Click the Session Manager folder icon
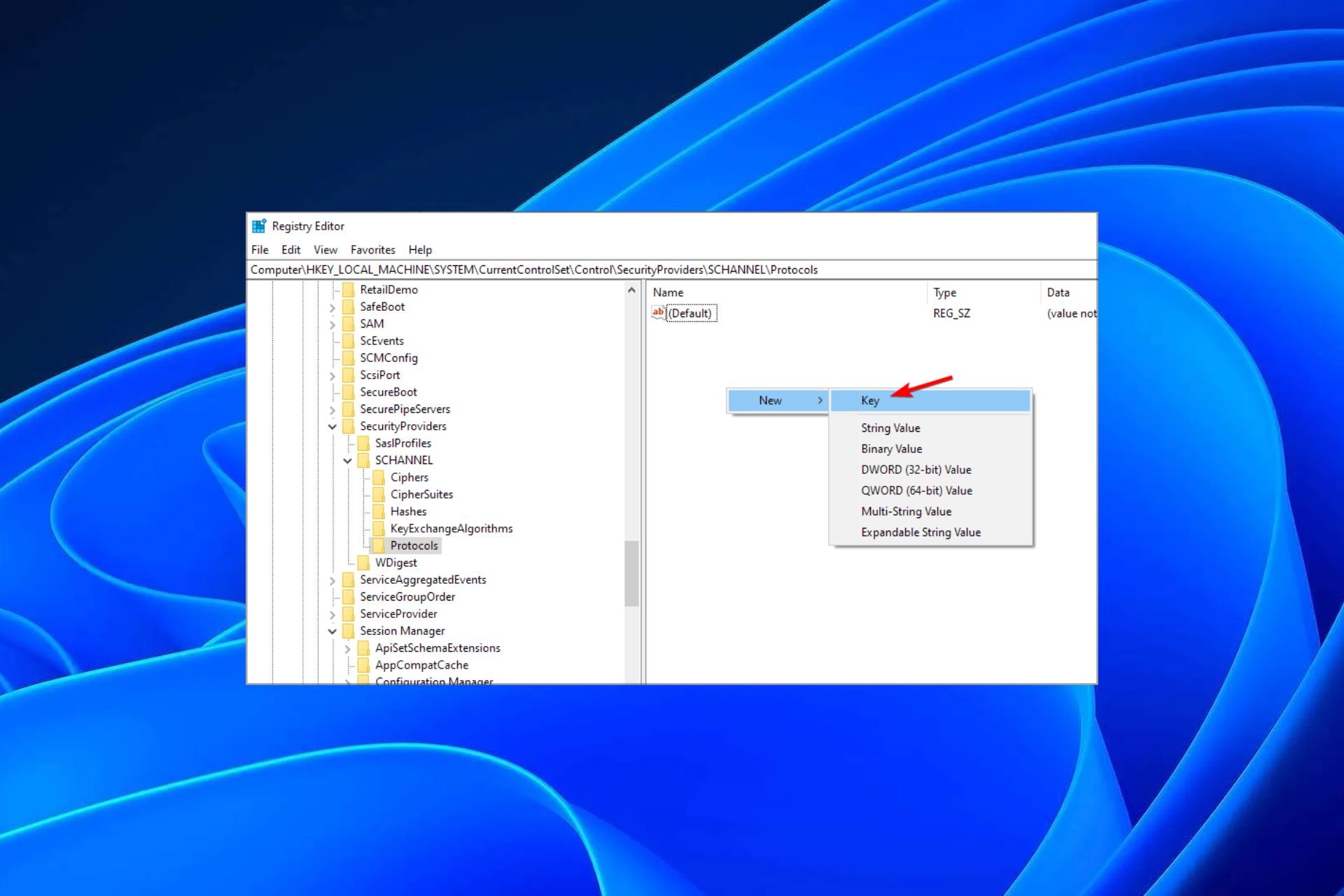 (x=349, y=631)
